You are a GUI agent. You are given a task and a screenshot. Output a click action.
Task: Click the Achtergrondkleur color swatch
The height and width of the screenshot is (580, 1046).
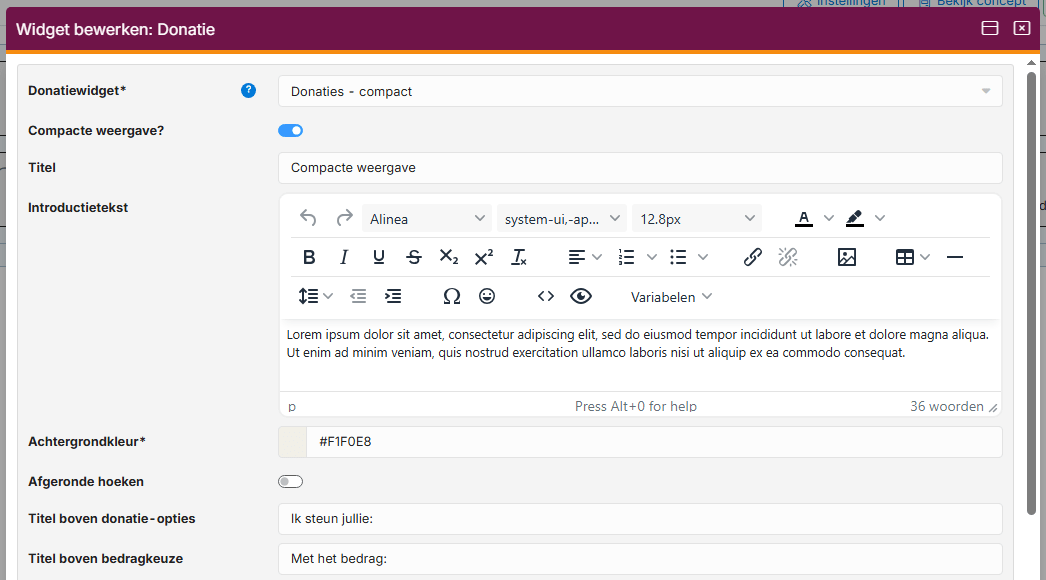pyautogui.click(x=292, y=442)
